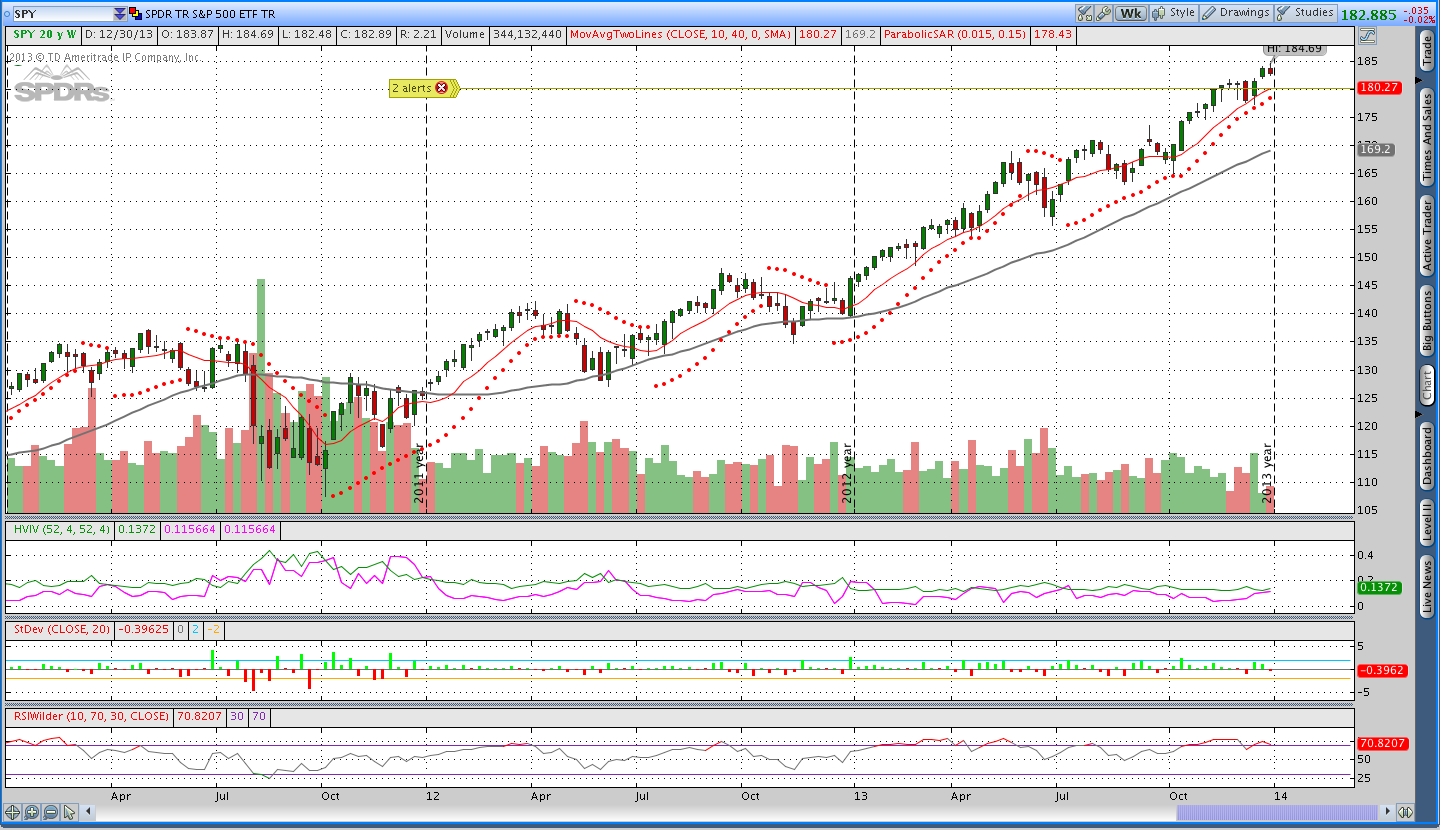Image resolution: width=1440 pixels, height=830 pixels.
Task: Click the StDev (CLOSE, 20) study label
Action: pos(60,630)
